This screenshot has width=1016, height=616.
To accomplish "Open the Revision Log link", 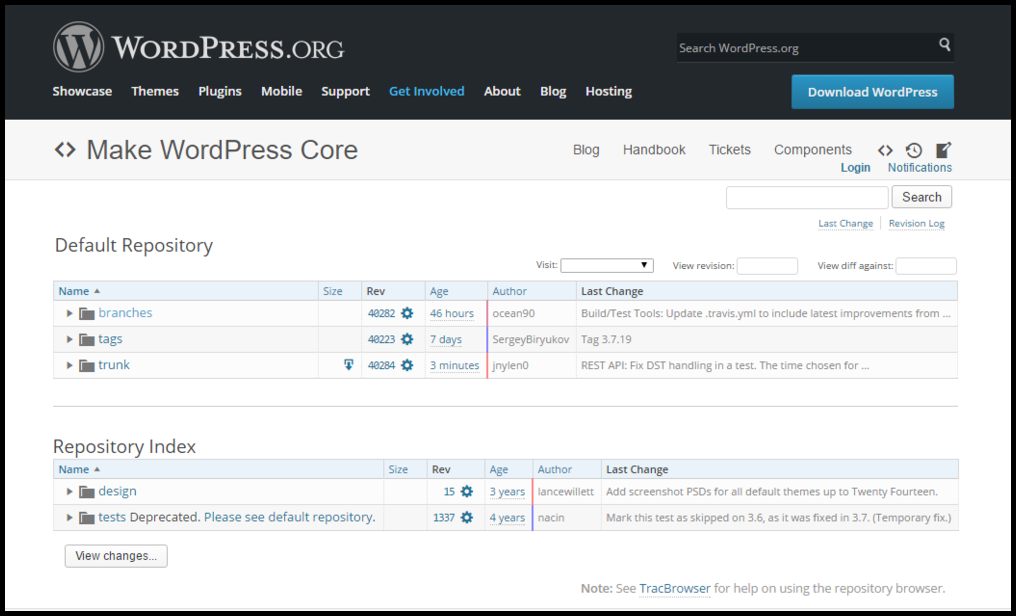I will click(916, 223).
